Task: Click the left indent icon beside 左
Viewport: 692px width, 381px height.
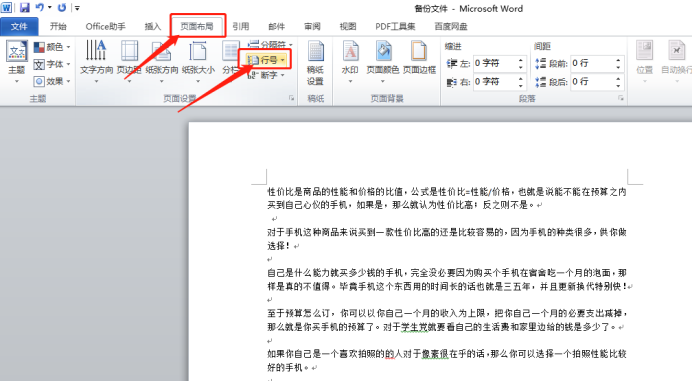Action: tap(452, 64)
